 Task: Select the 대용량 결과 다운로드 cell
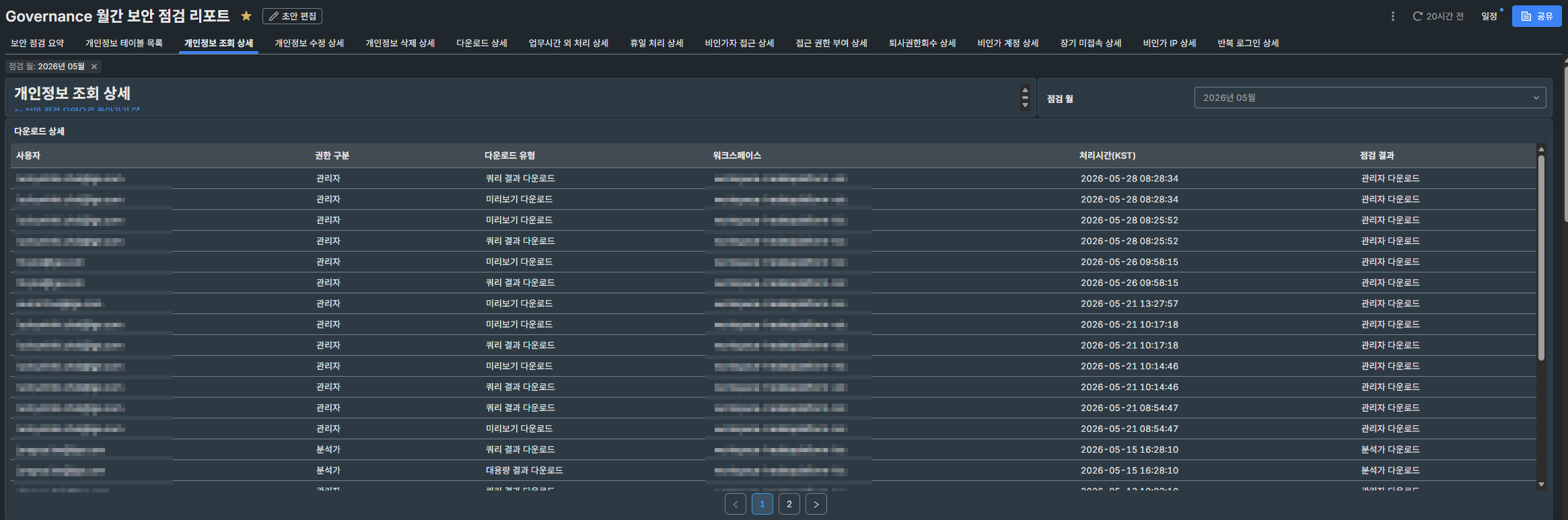click(524, 470)
